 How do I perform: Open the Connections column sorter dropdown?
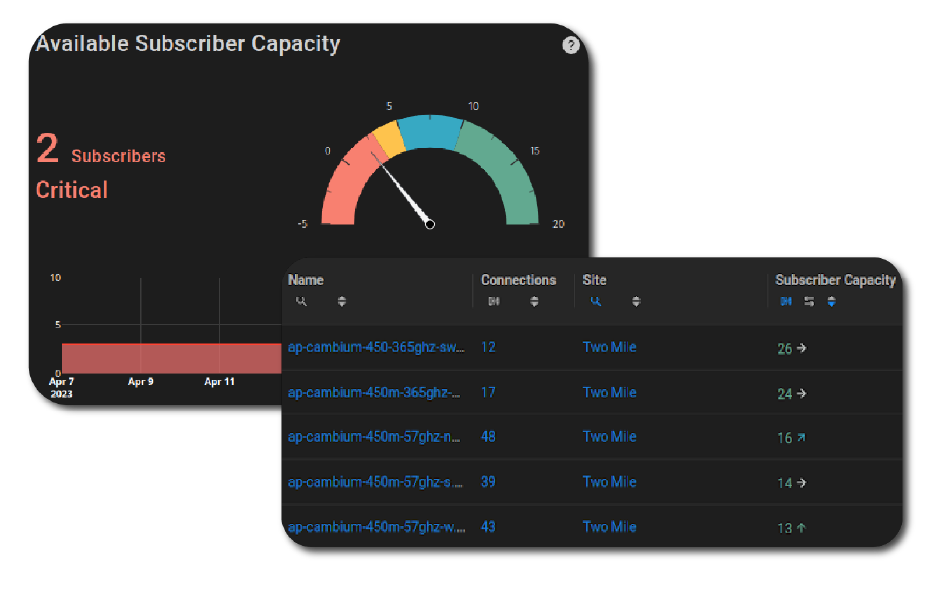coord(534,300)
